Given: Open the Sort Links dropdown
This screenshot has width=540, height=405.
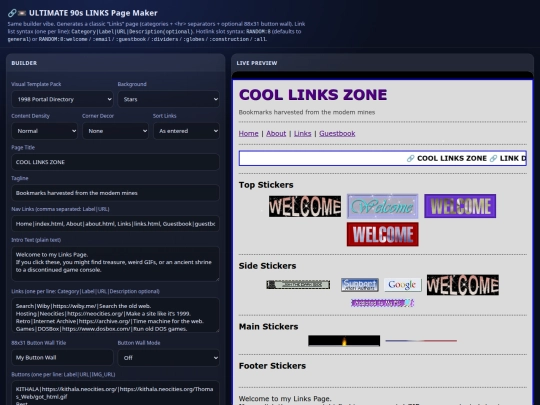Looking at the screenshot, I should click(186, 131).
